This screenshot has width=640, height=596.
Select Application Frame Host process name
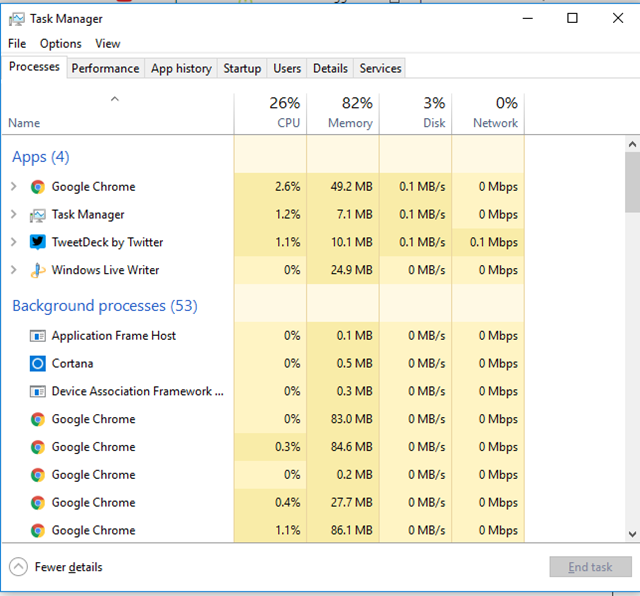click(x=113, y=336)
